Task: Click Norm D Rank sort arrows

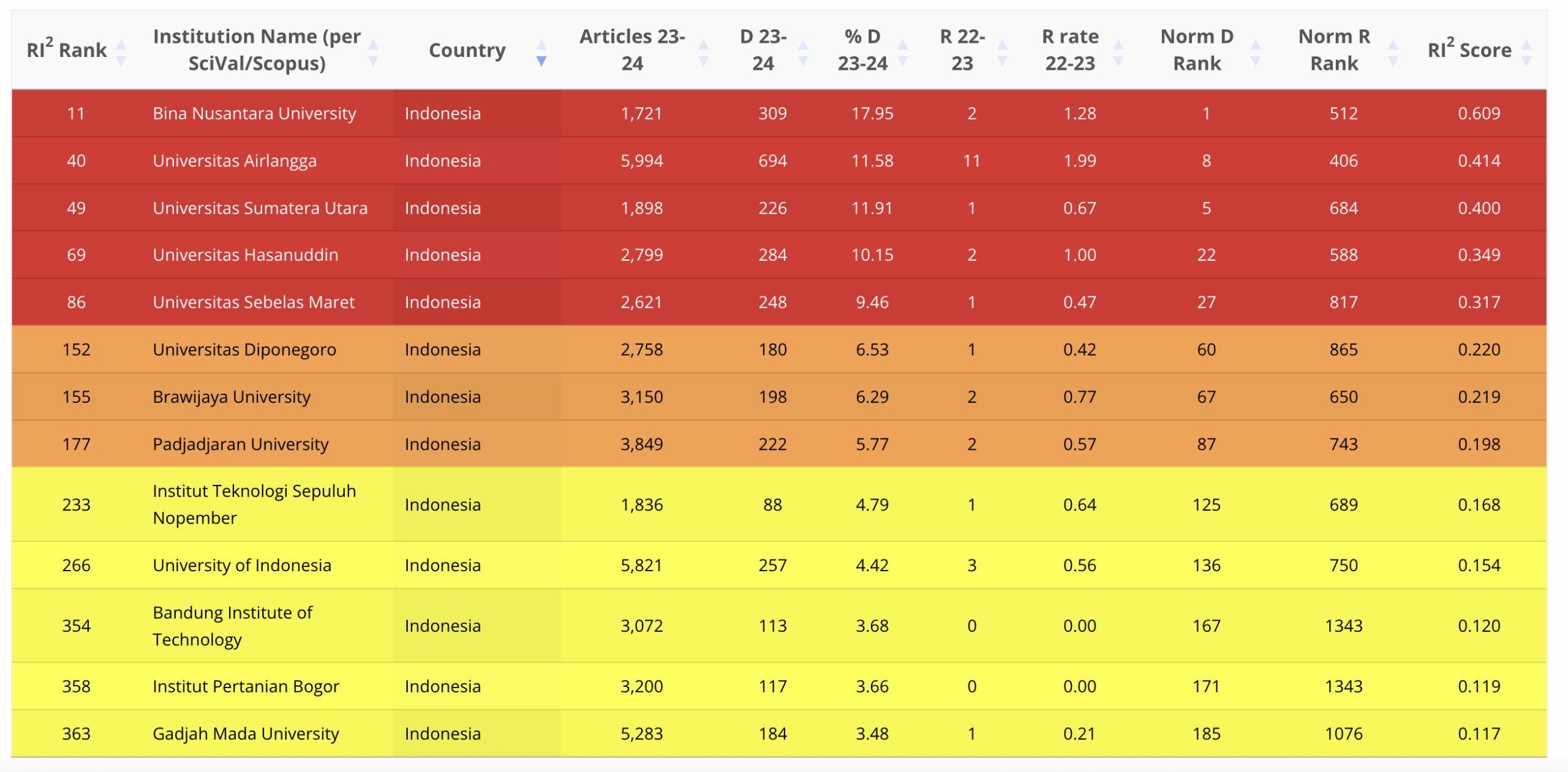Action: pyautogui.click(x=1255, y=53)
